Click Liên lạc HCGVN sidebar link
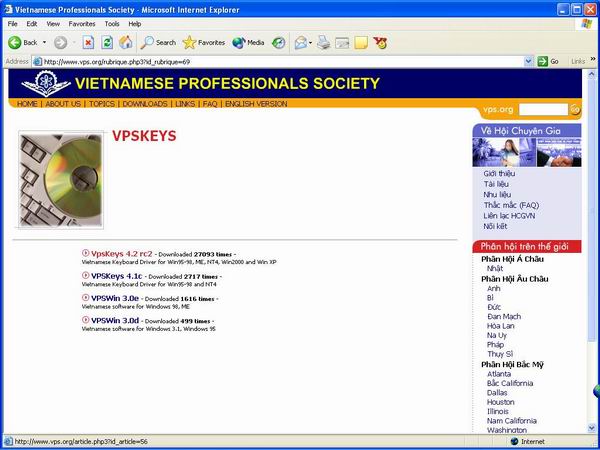The height and width of the screenshot is (450, 600). 509,216
